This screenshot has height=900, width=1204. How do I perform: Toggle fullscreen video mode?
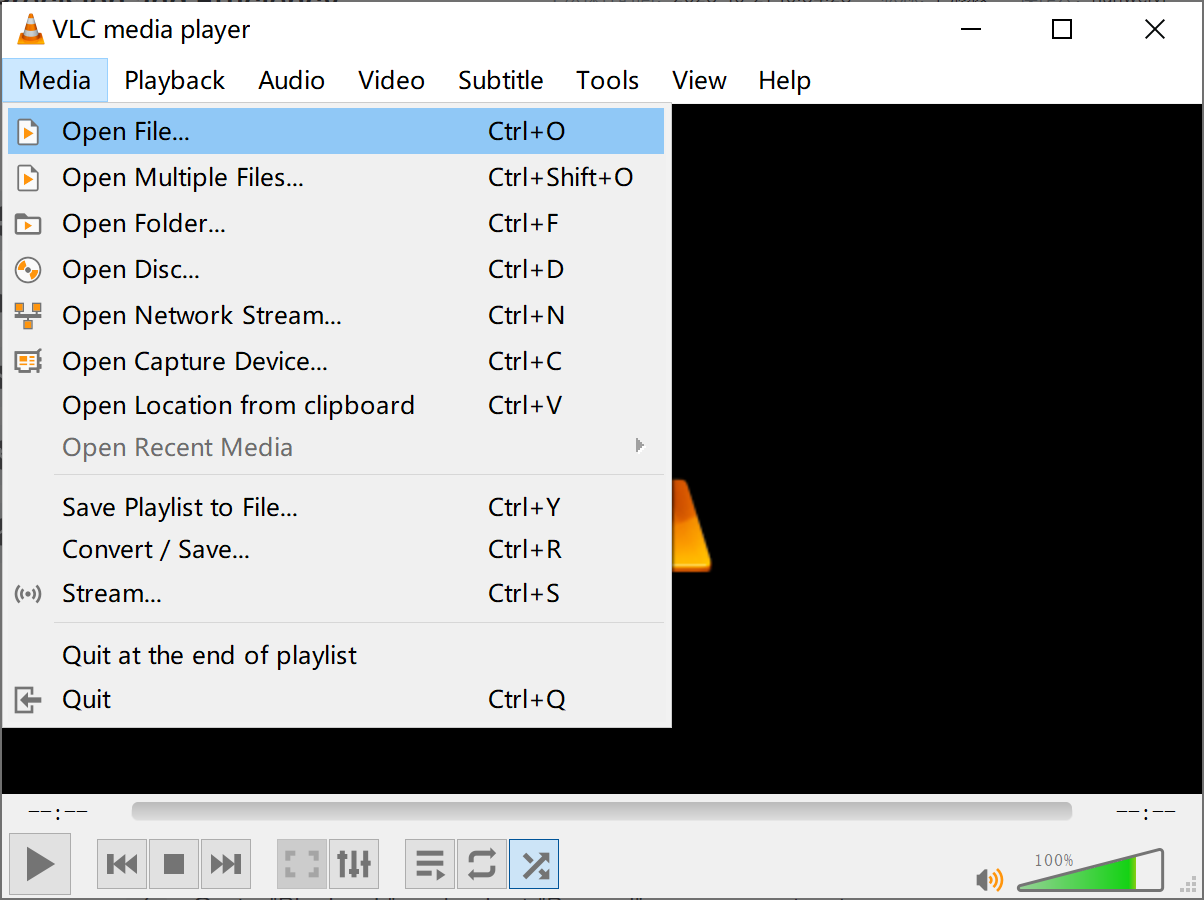(301, 863)
